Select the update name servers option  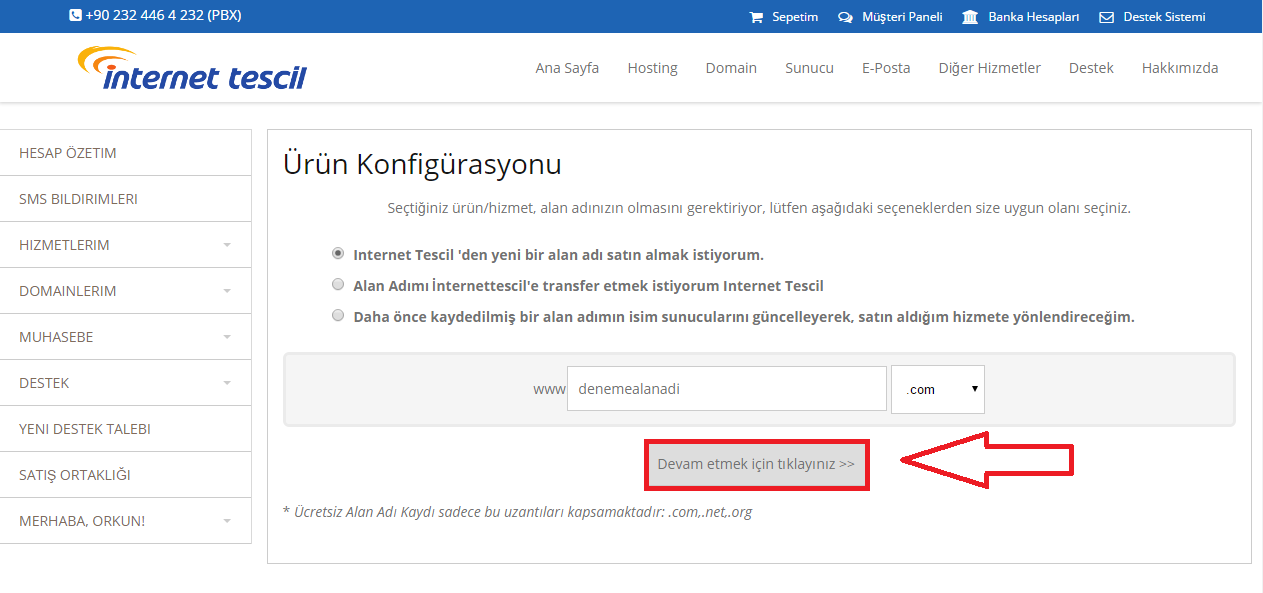point(338,316)
